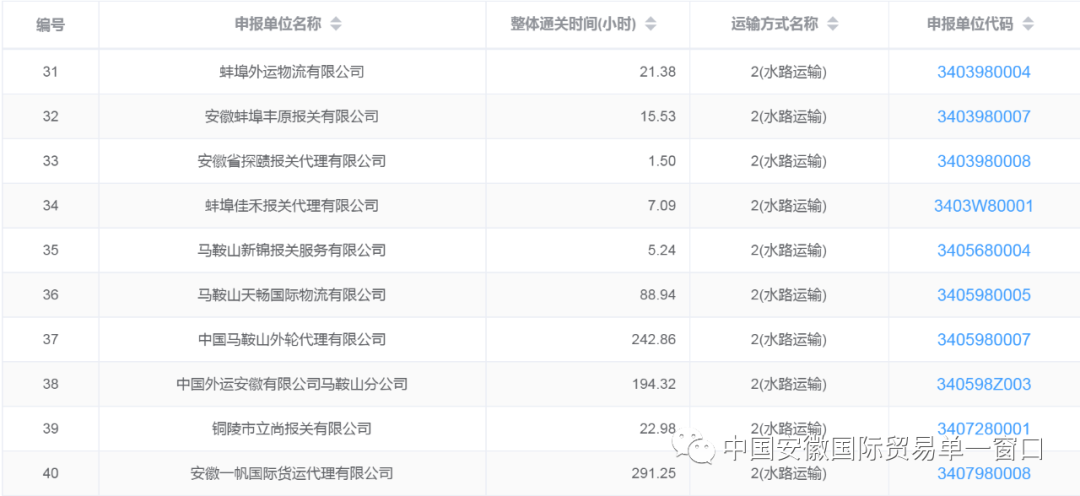1080x496 pixels.
Task: Open code link 3405980007
Action: click(x=984, y=340)
